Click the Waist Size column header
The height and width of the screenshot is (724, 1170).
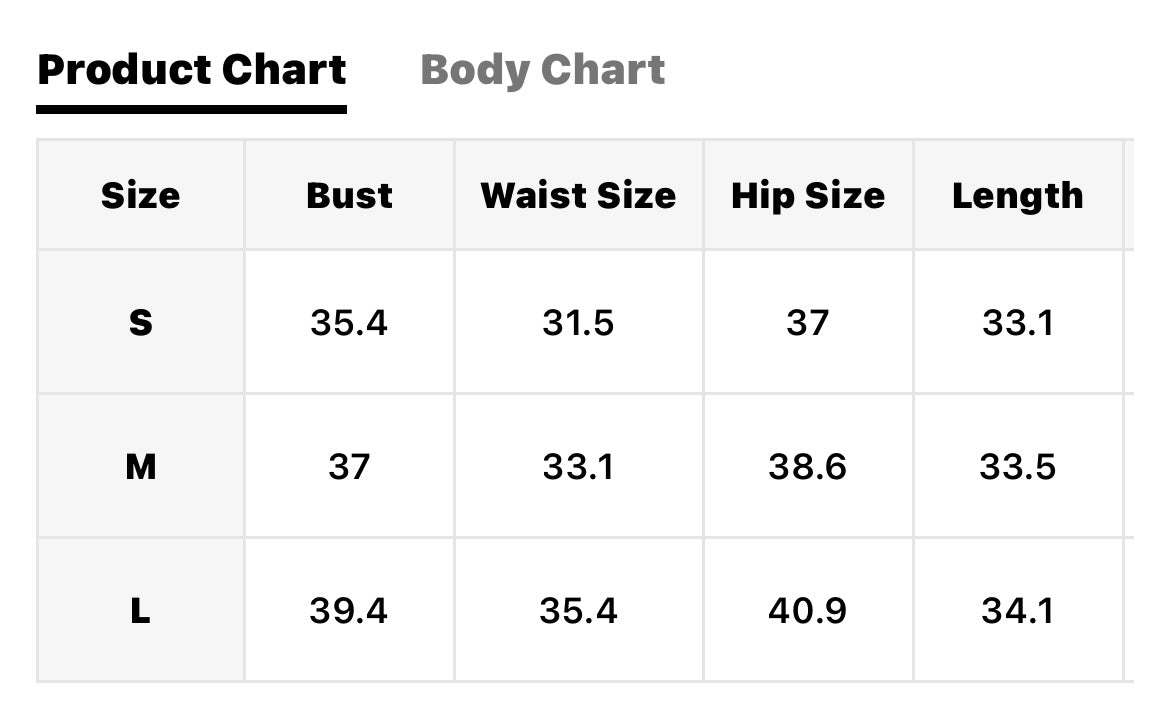point(578,196)
